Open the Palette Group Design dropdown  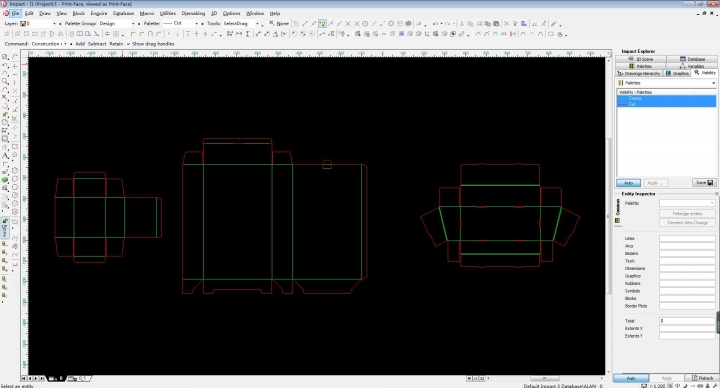coord(117,23)
